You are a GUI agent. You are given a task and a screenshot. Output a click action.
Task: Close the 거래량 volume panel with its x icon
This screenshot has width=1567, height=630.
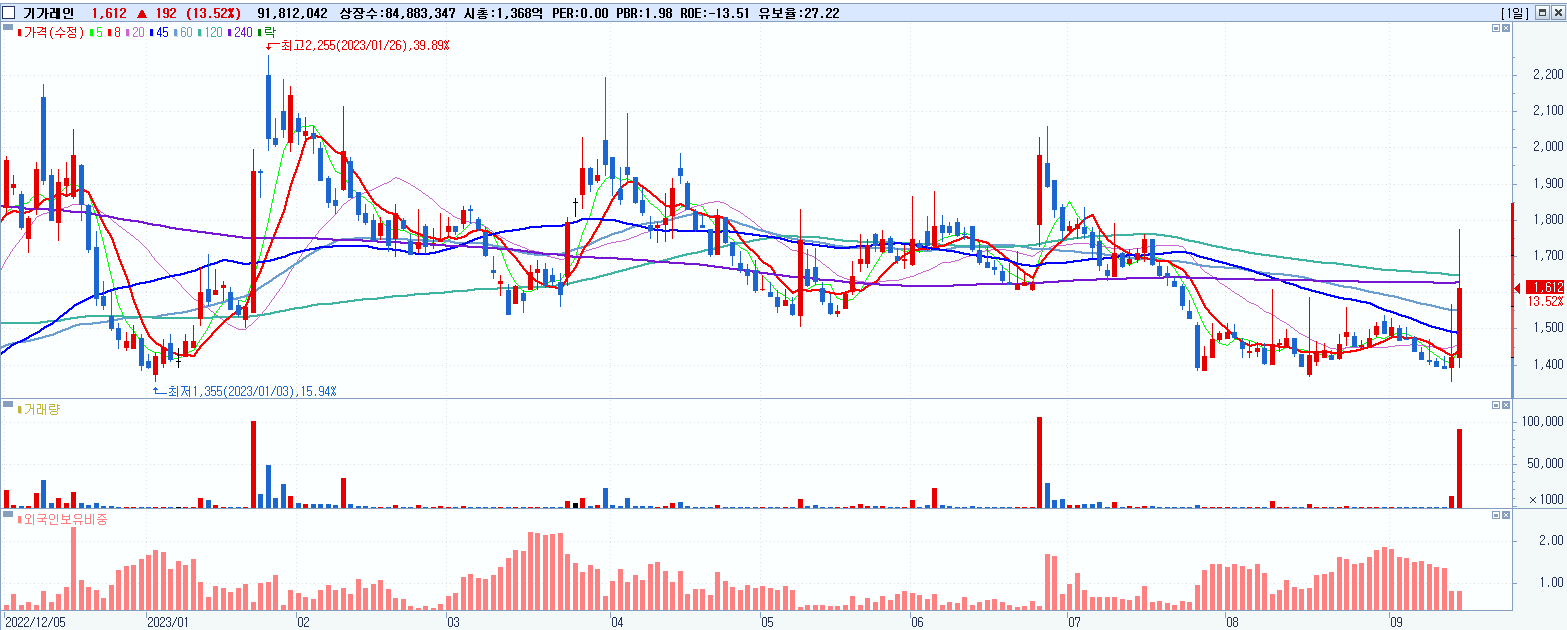point(1508,405)
